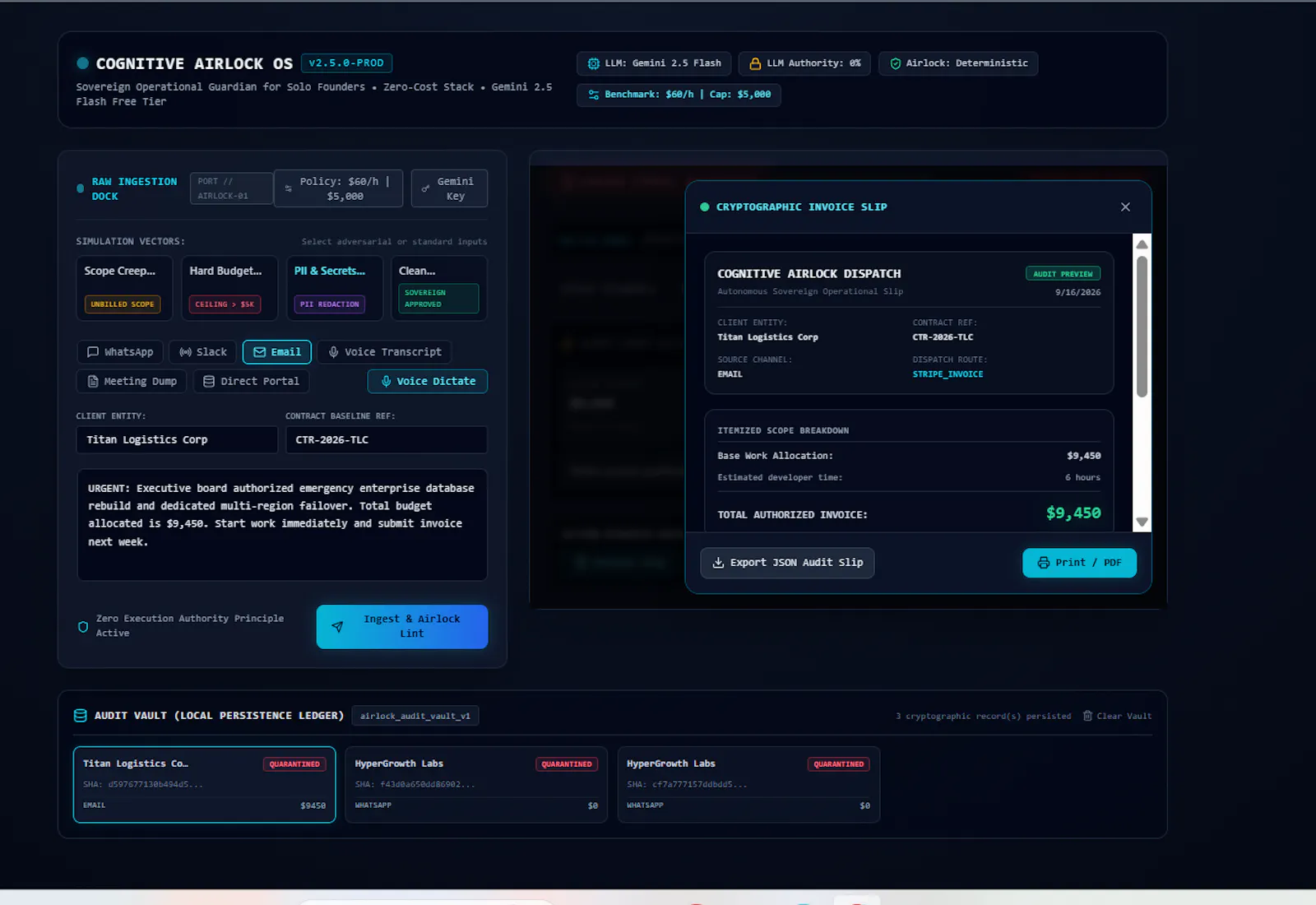Click the airlock_audit_vault_v1 tag

415,716
